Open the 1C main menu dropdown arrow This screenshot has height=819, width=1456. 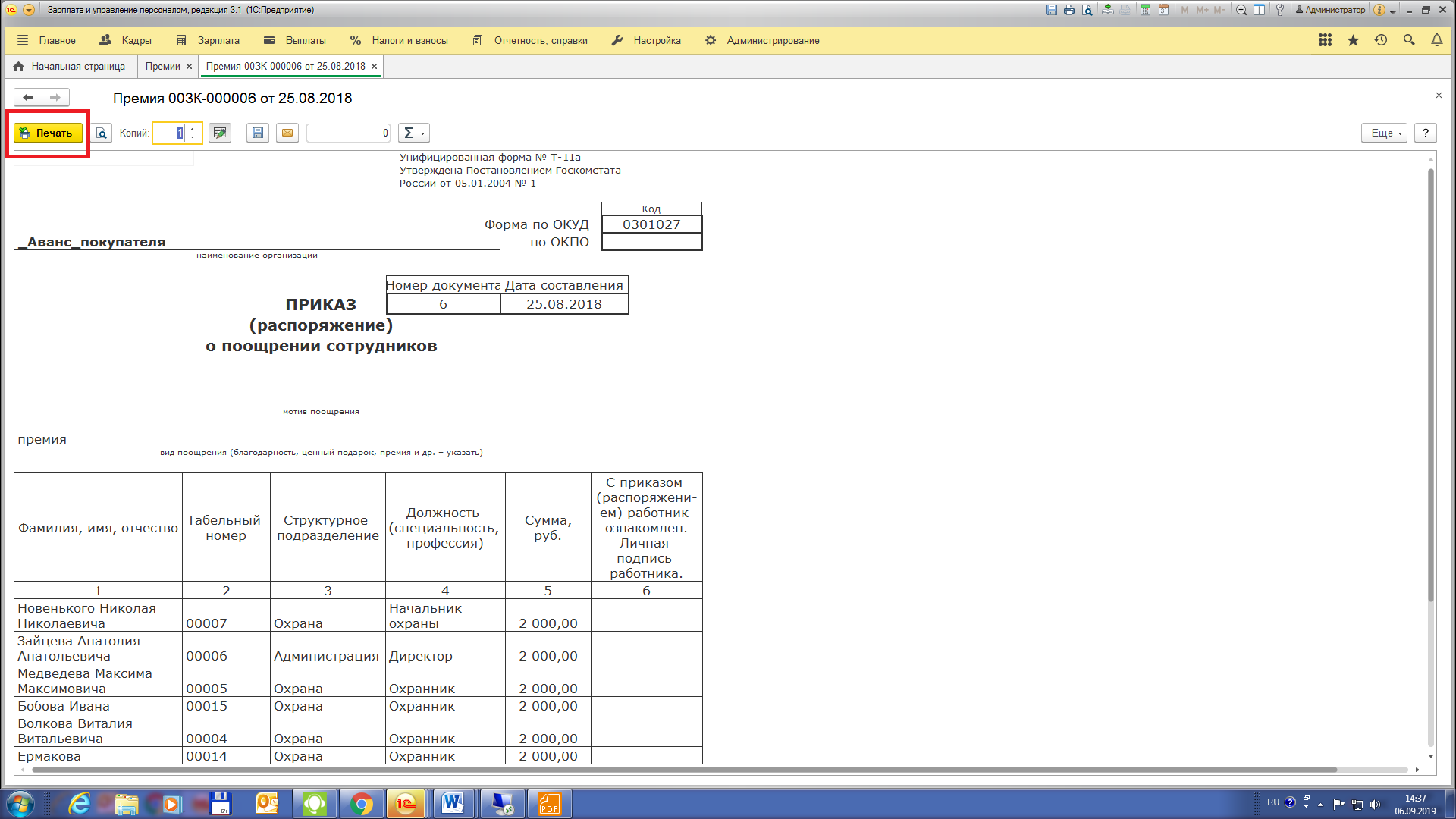tap(29, 10)
